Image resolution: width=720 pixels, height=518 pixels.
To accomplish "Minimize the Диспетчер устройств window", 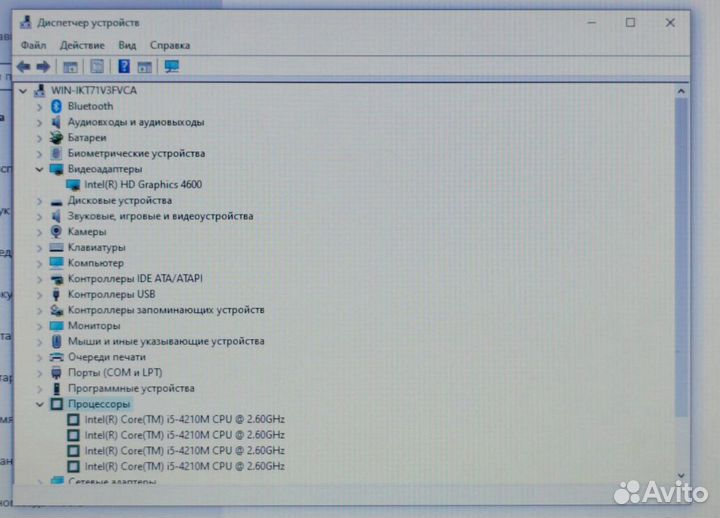I will (592, 23).
